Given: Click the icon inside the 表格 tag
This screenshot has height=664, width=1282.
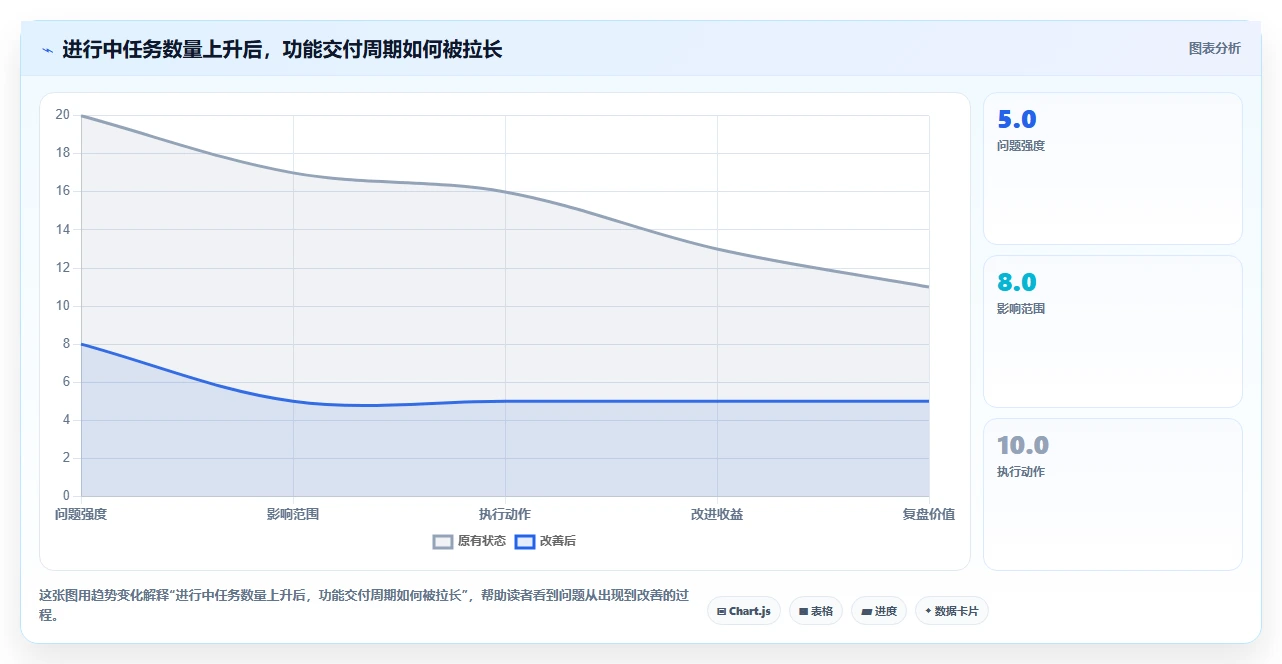Looking at the screenshot, I should (803, 611).
